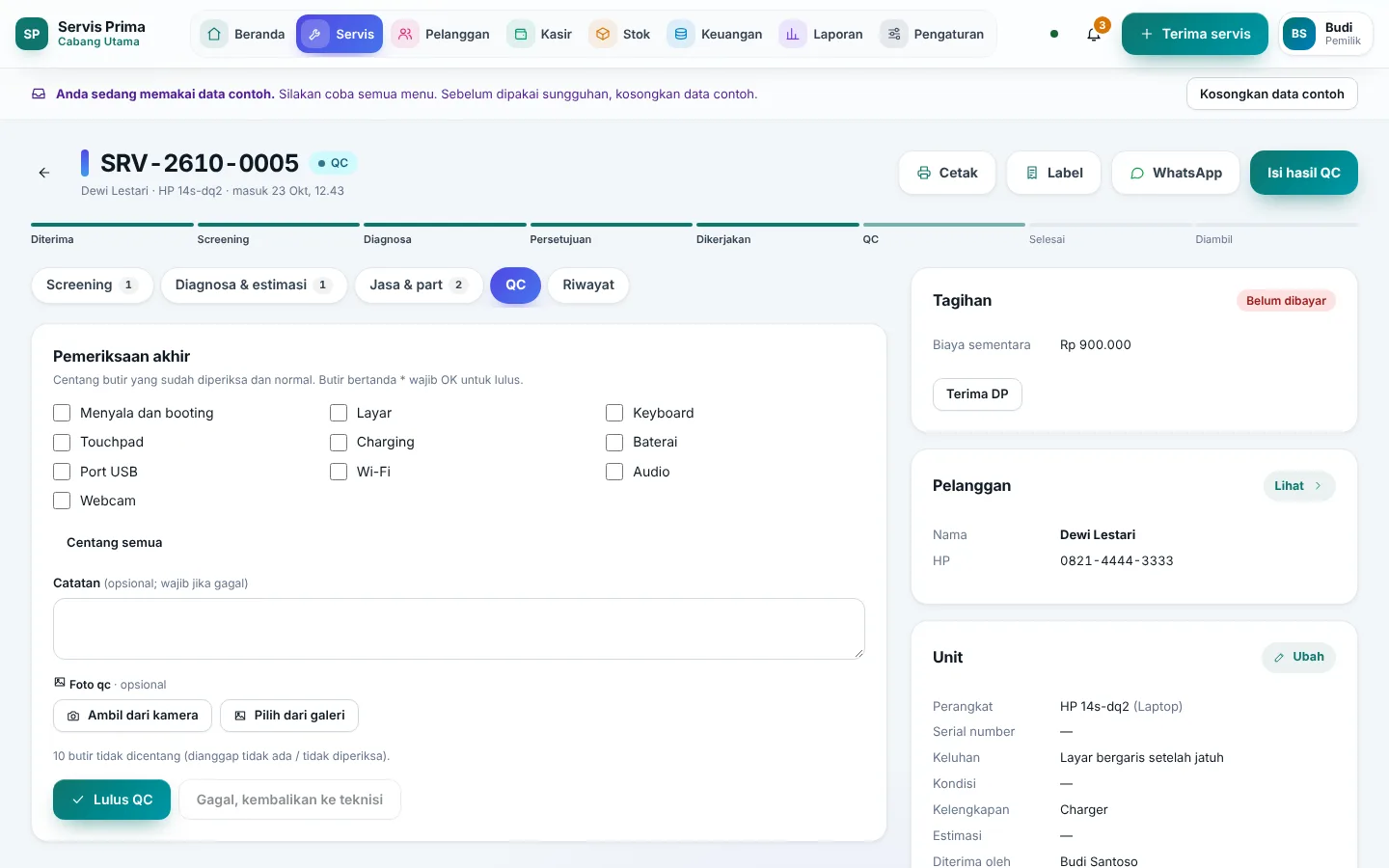Check the Webcam checkbox
Viewport: 1389px width, 868px height.
pyautogui.click(x=62, y=501)
